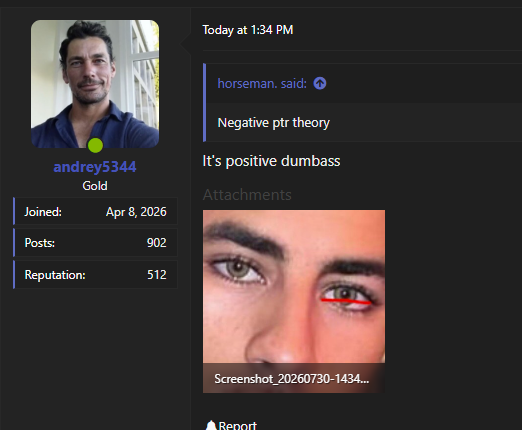Click the Report bell icon
Image resolution: width=522 pixels, height=430 pixels.
pyautogui.click(x=211, y=425)
